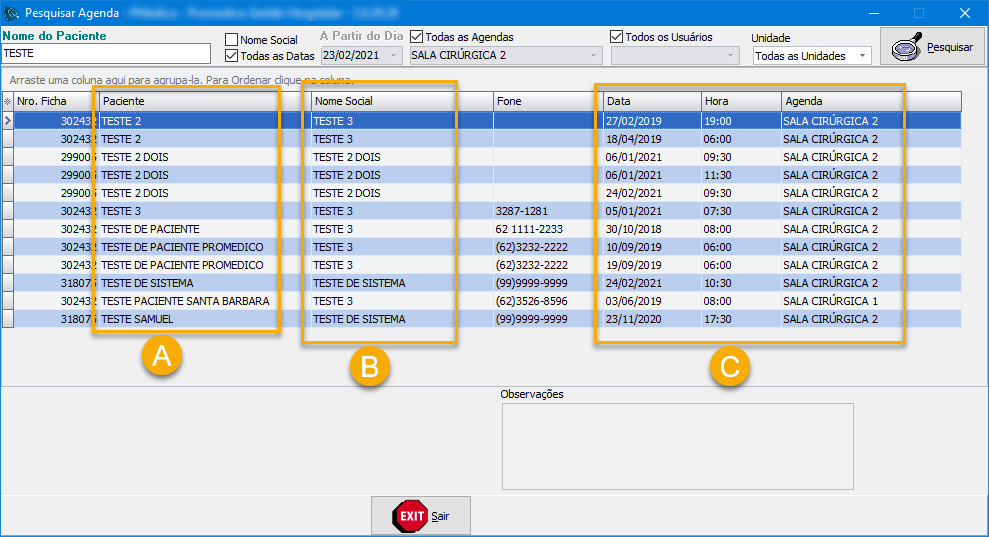The height and width of the screenshot is (537, 989).
Task: Click the asterisk grid corner selector
Action: coord(7,101)
